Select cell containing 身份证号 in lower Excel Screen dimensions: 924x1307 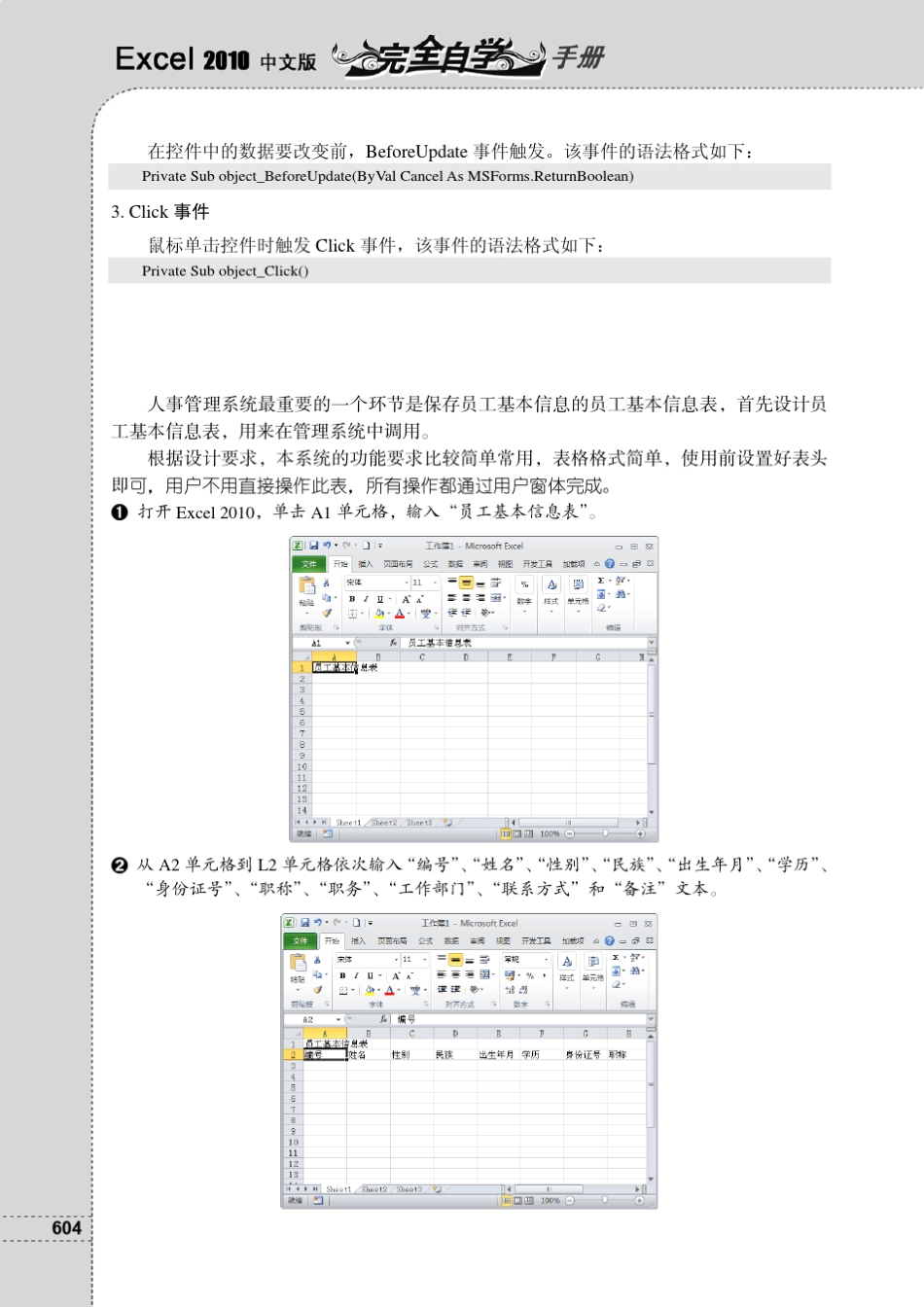pos(584,1054)
